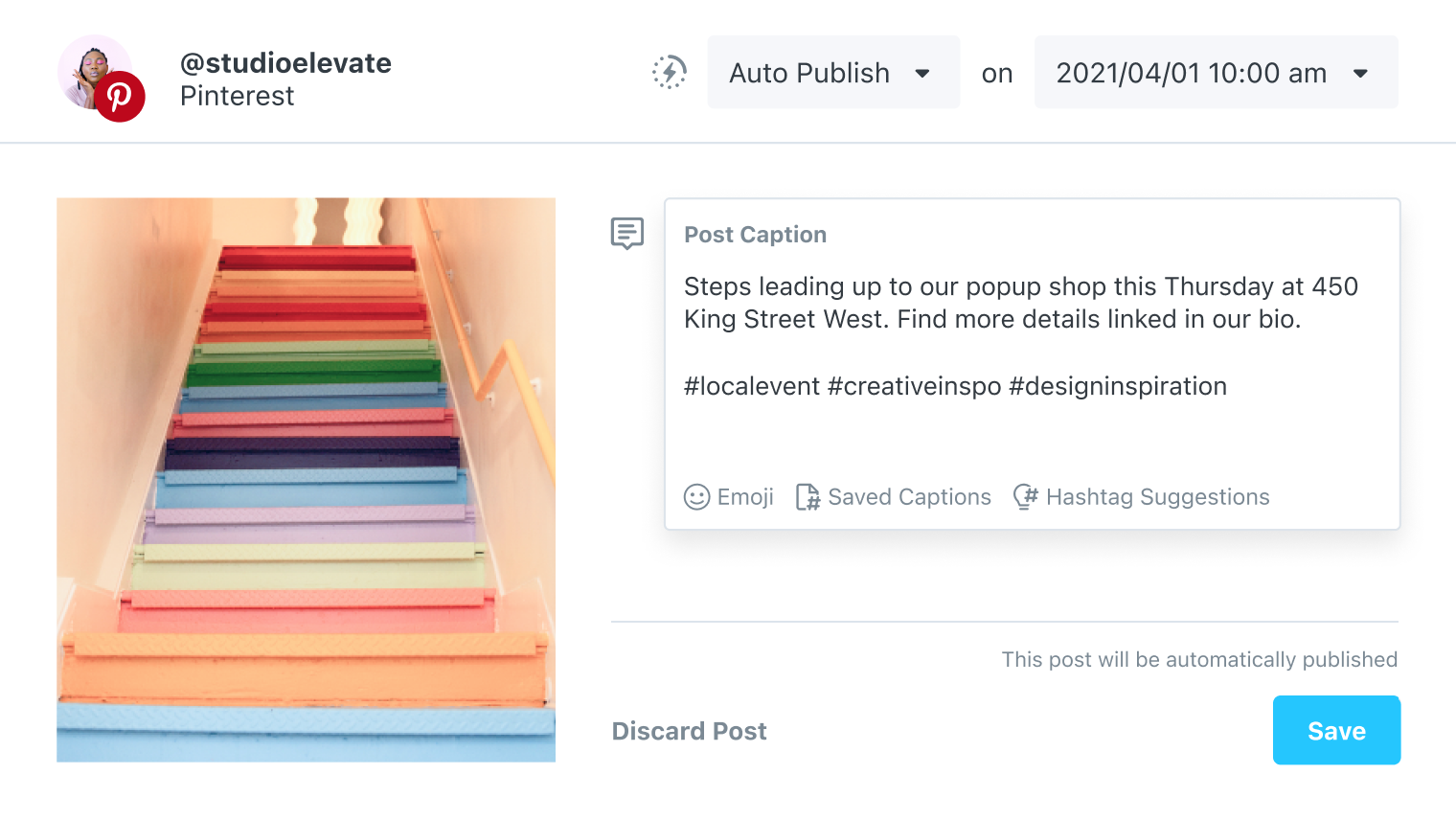This screenshot has height=820, width=1456.
Task: Open the Emoji smiley picker icon
Action: tap(696, 497)
